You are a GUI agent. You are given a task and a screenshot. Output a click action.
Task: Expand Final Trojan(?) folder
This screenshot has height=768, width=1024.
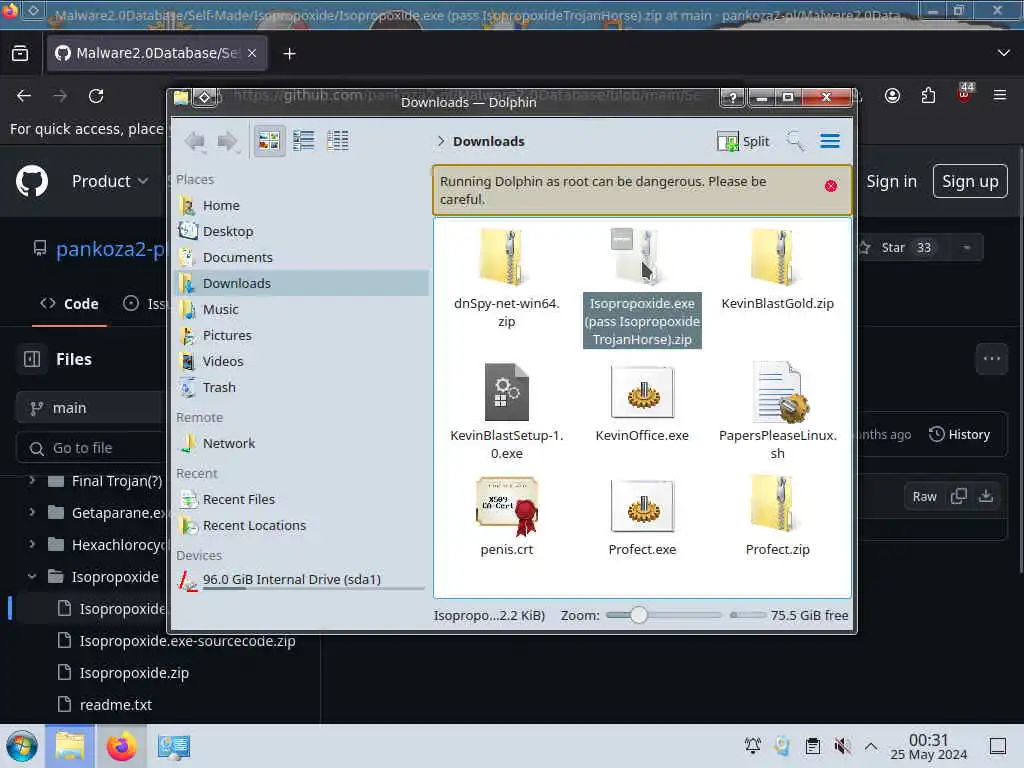pos(31,481)
